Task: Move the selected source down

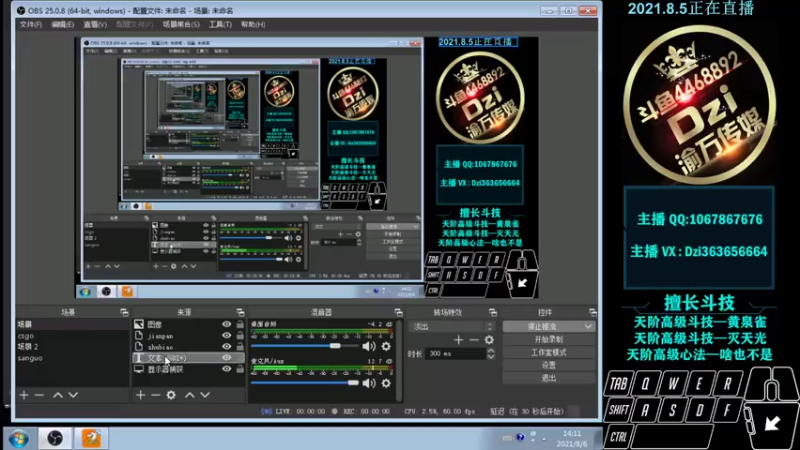Action: (205, 395)
